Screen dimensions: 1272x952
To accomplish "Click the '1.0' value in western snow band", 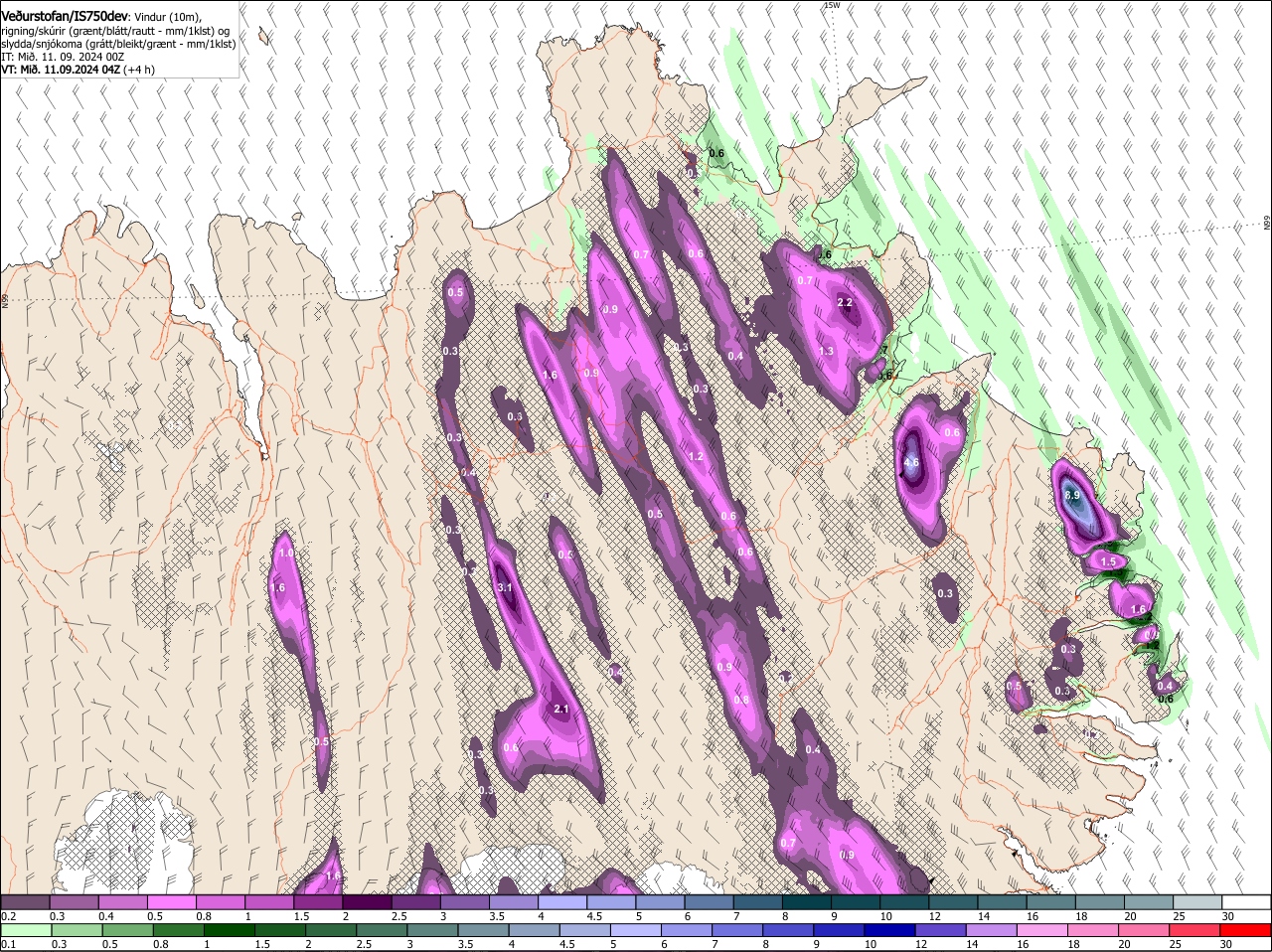I will pos(286,553).
